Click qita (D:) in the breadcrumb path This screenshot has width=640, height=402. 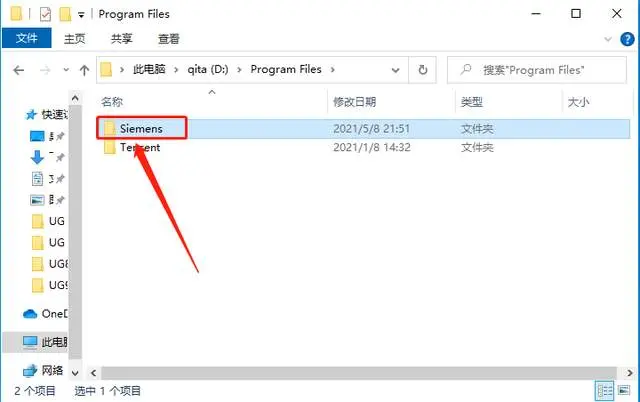pyautogui.click(x=208, y=70)
